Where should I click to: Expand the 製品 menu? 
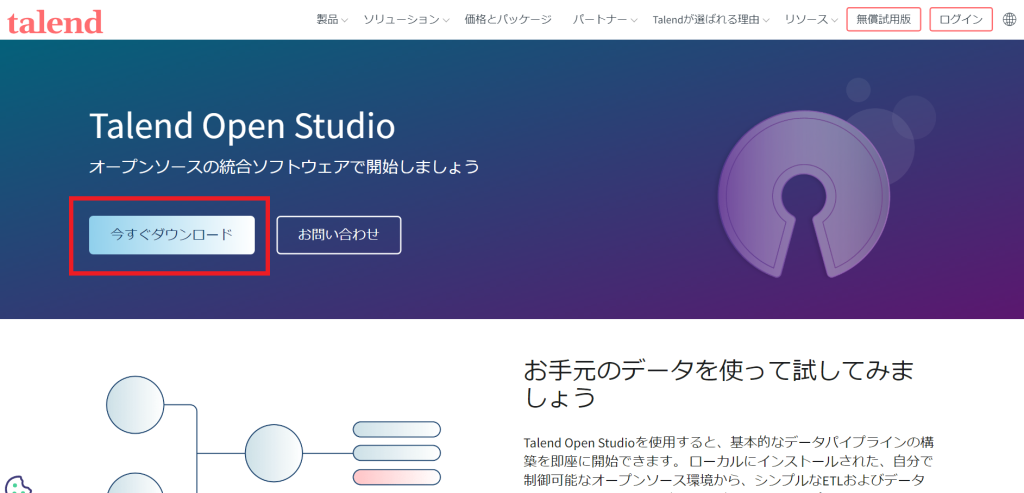332,20
